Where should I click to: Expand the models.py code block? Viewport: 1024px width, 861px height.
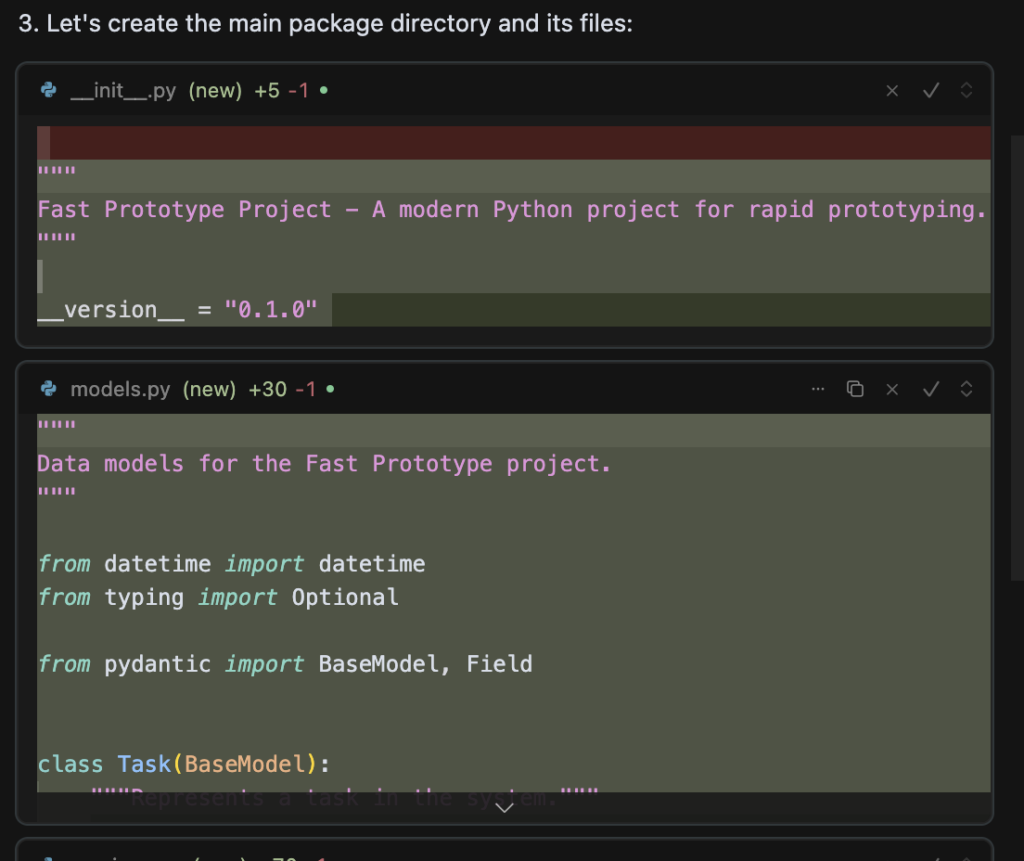click(967, 389)
